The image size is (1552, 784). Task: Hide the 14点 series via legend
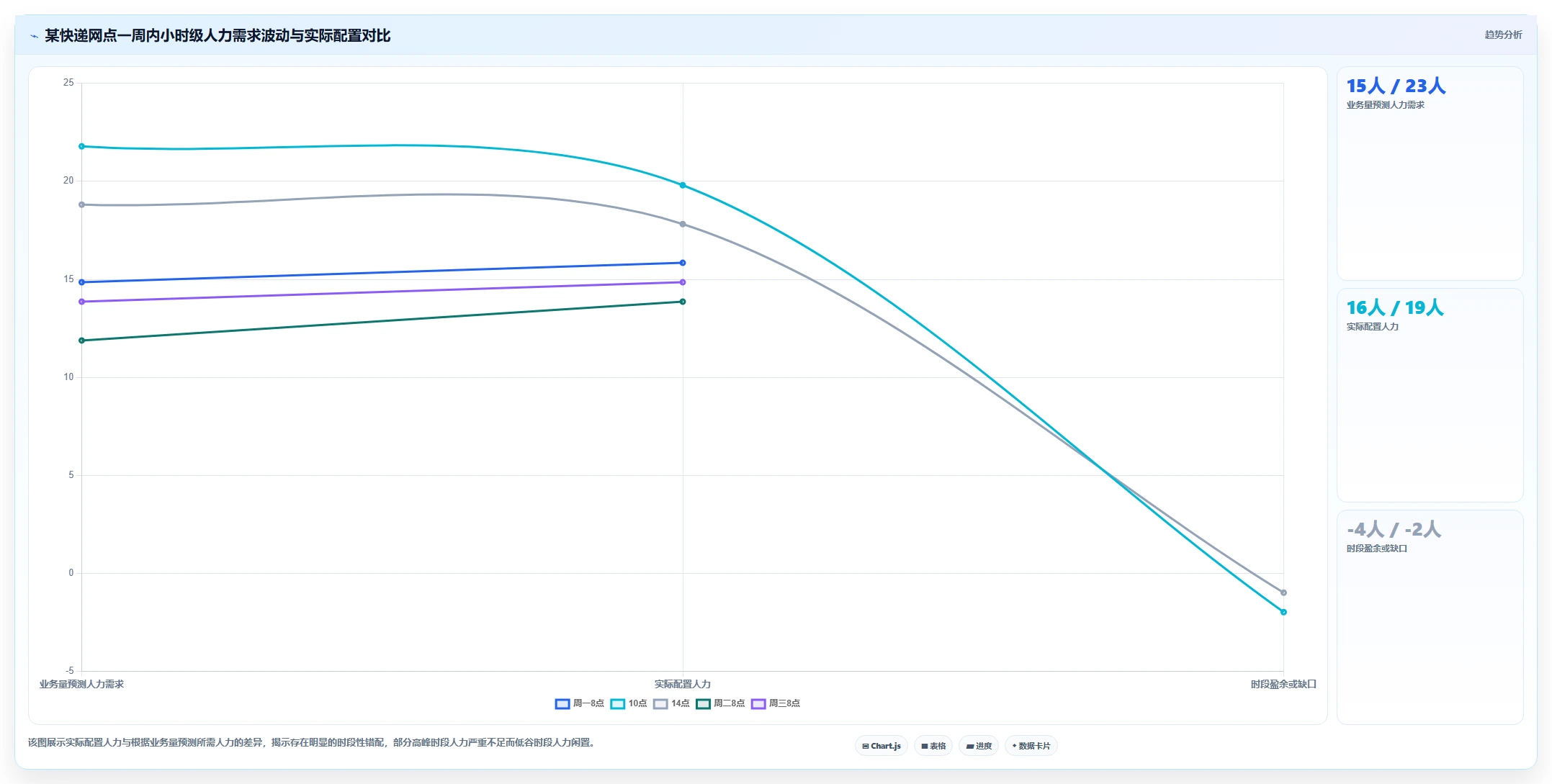point(671,703)
